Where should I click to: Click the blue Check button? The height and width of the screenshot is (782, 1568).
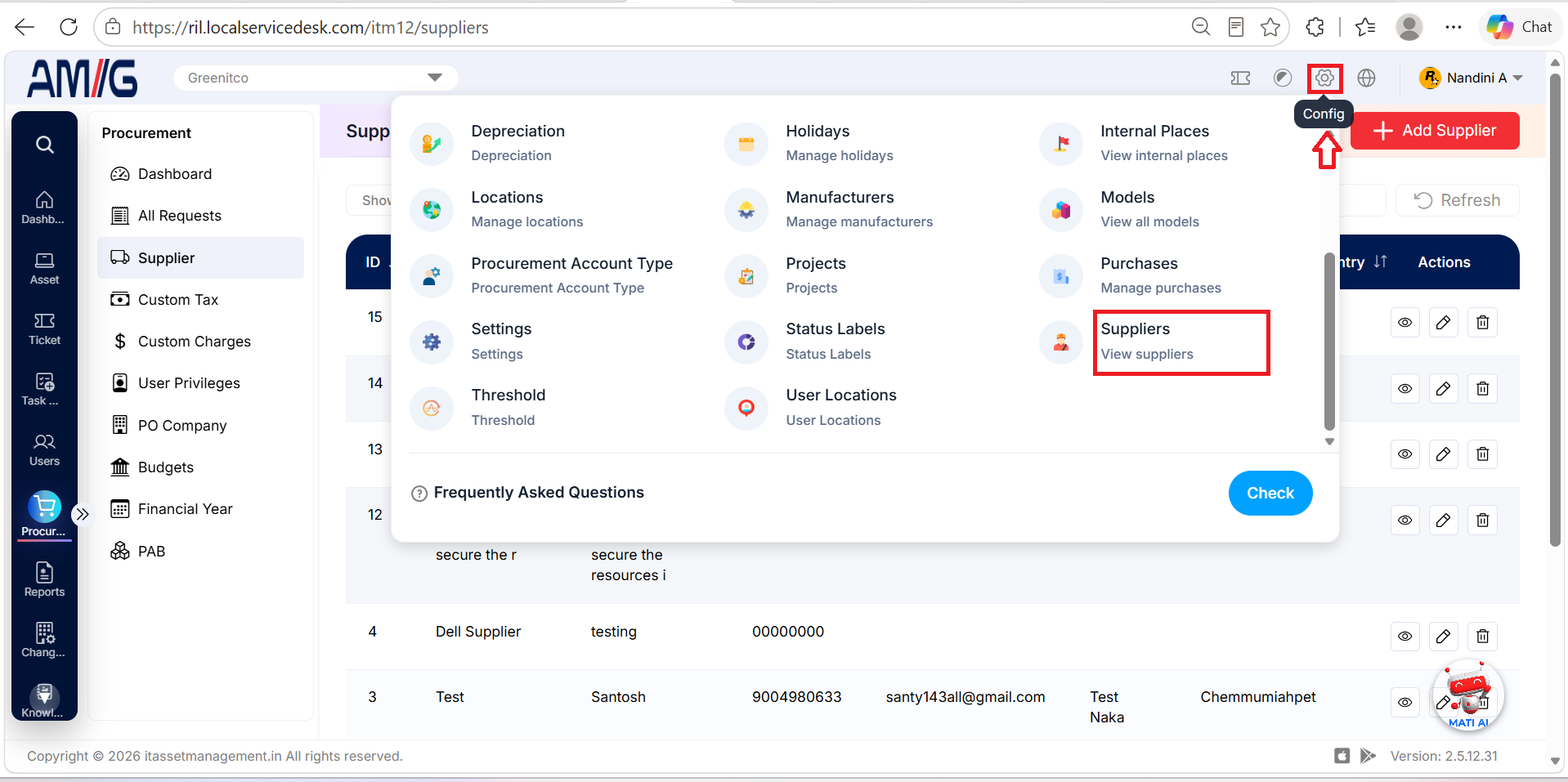1270,494
